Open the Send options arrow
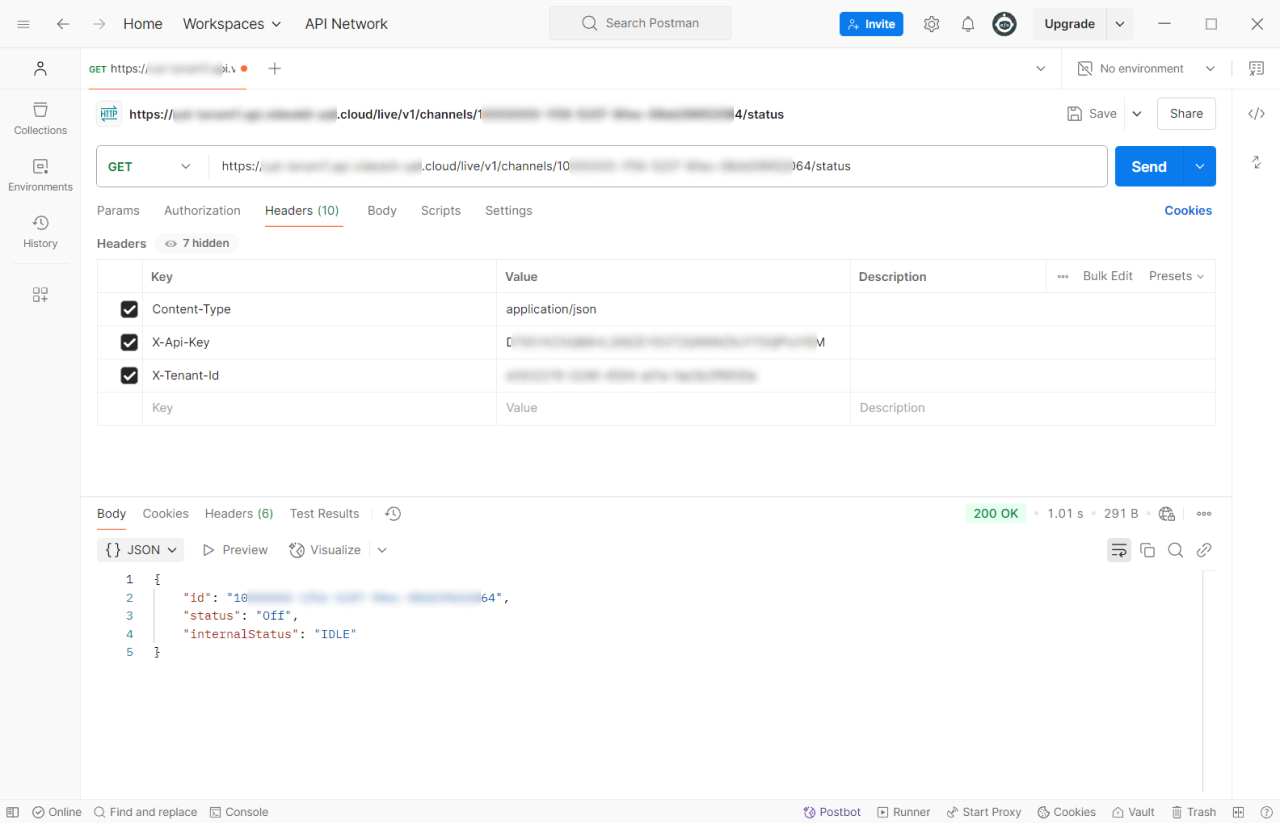The image size is (1280, 823). [x=1199, y=166]
